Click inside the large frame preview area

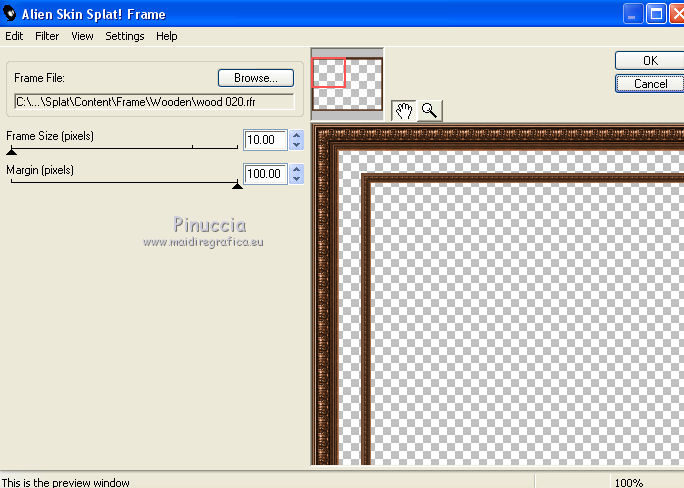[498, 296]
